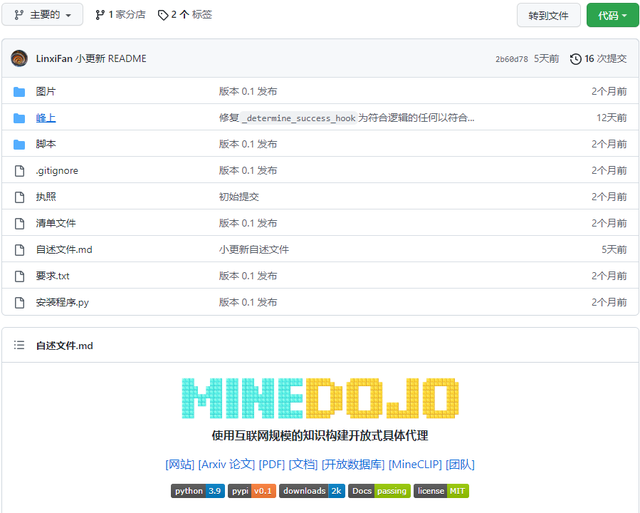Image resolution: width=640 pixels, height=513 pixels.
Task: Expand the green 代码 dropdown button
Action: point(612,16)
